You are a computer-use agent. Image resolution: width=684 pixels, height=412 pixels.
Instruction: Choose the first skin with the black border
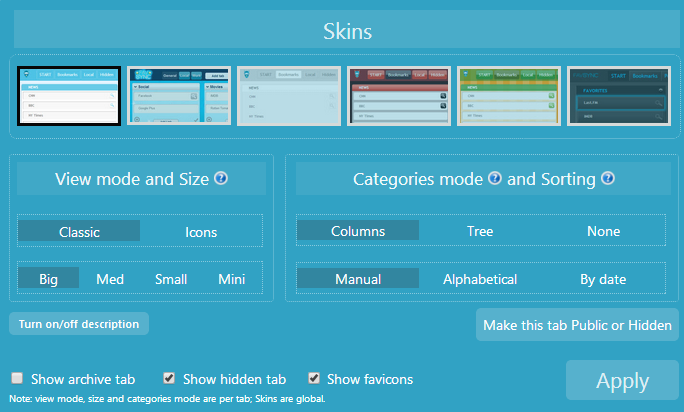click(69, 96)
